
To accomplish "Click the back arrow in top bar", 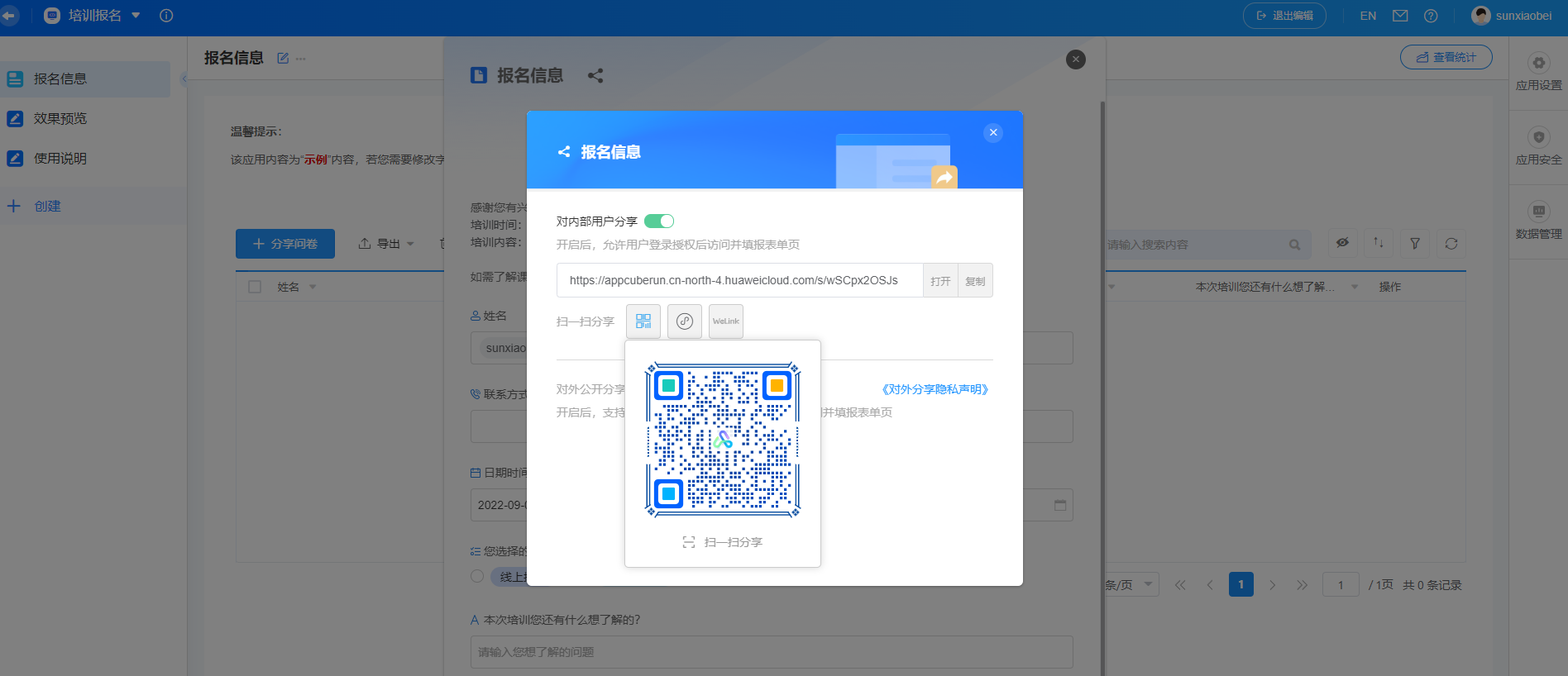I will point(8,16).
